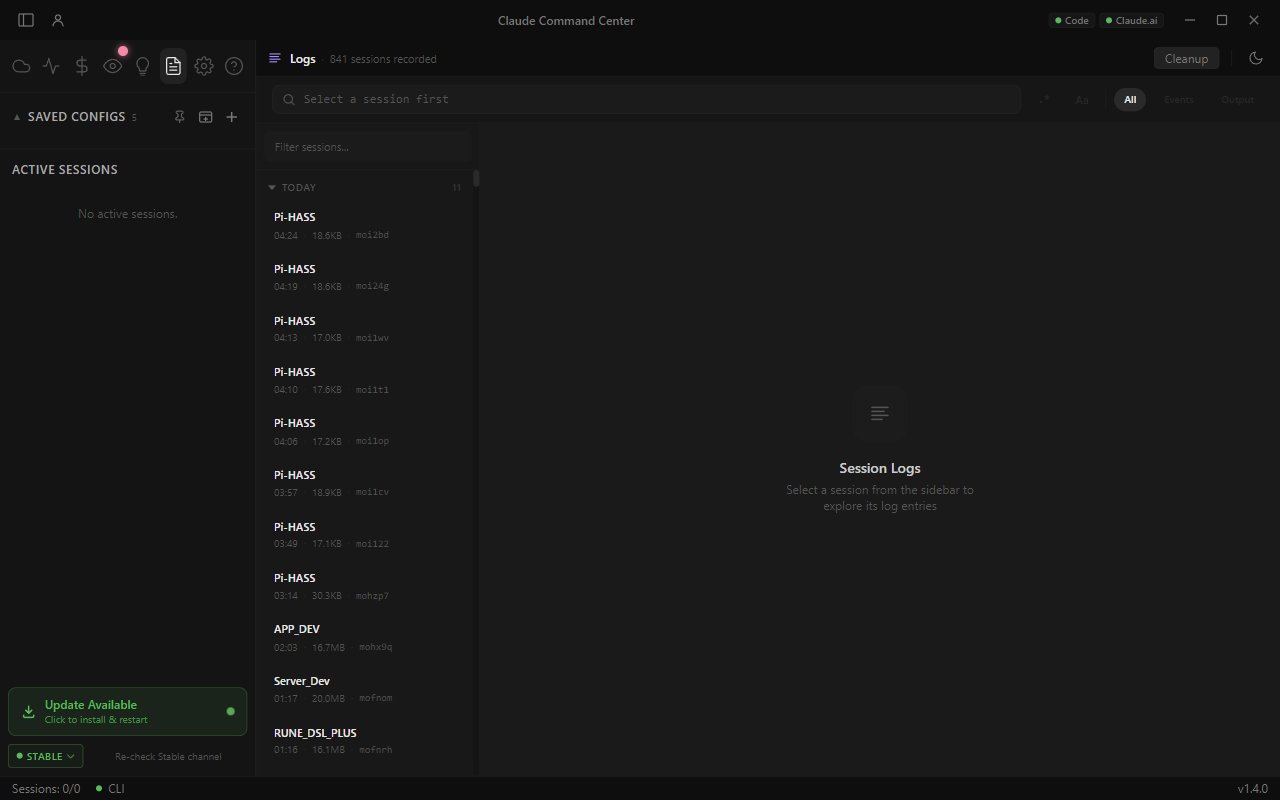Open the settings gear icon
Screen dimensions: 1280x800
(x=204, y=66)
